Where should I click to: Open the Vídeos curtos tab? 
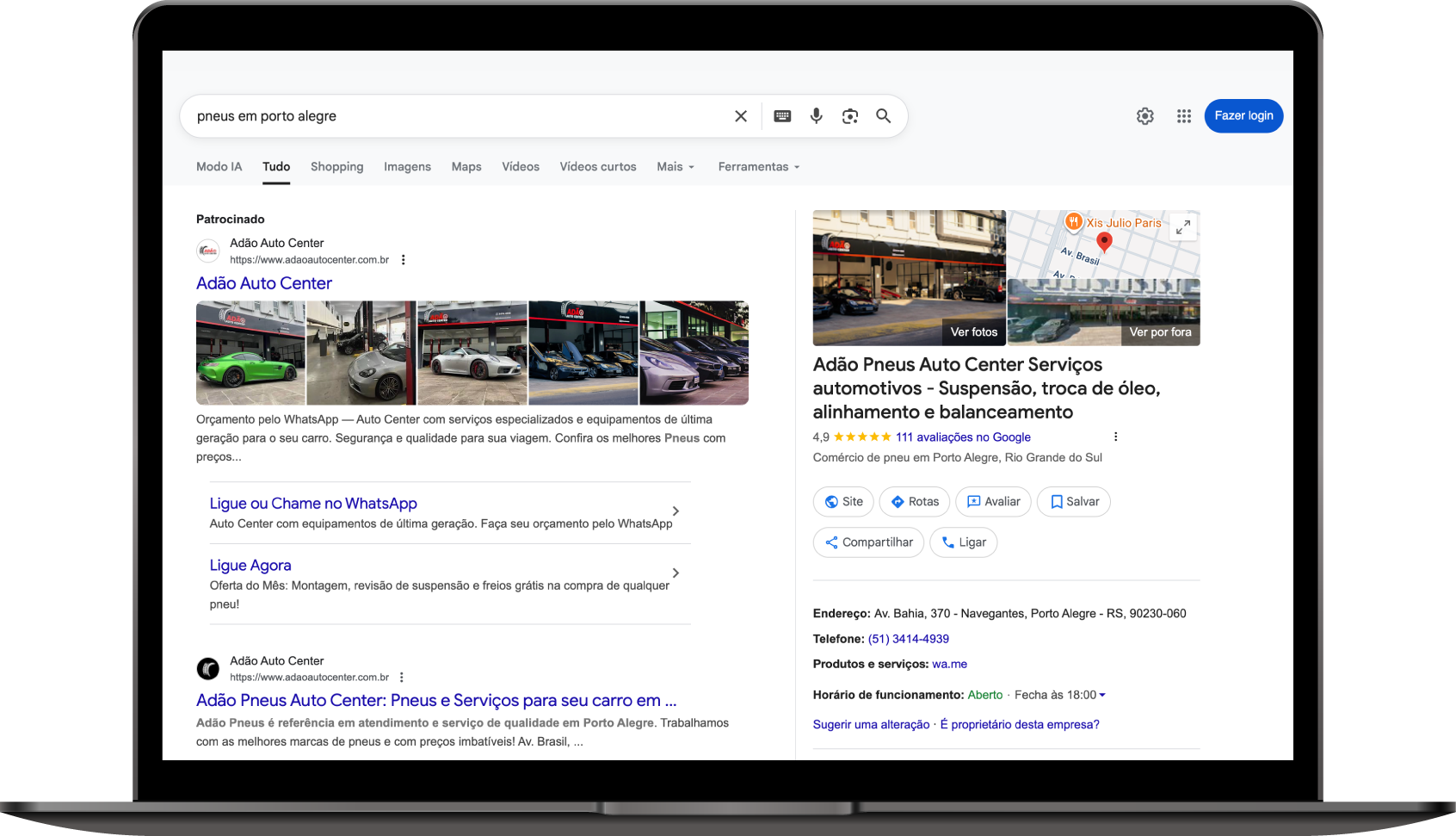598,167
